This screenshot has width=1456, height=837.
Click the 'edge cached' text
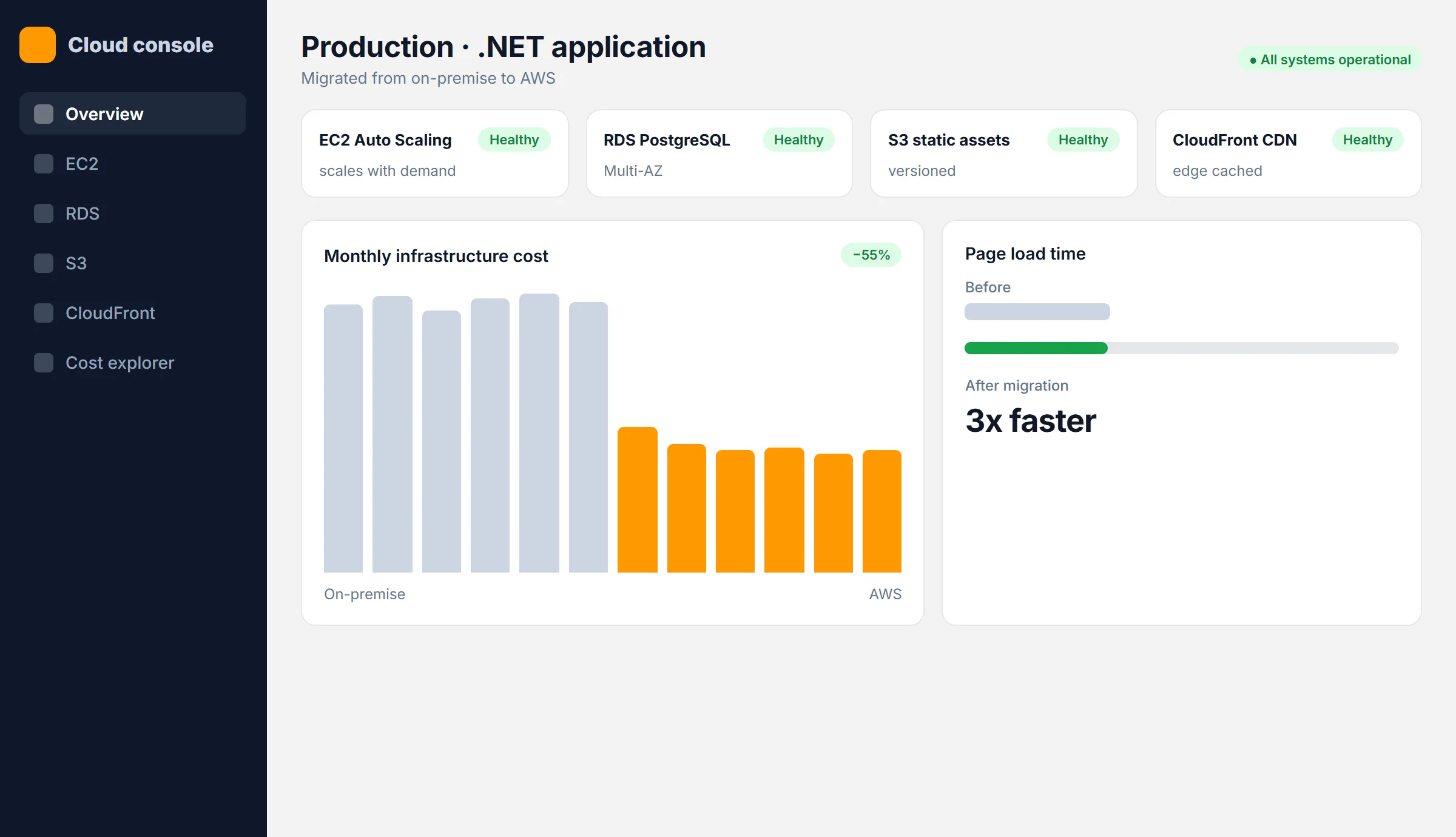[1218, 171]
